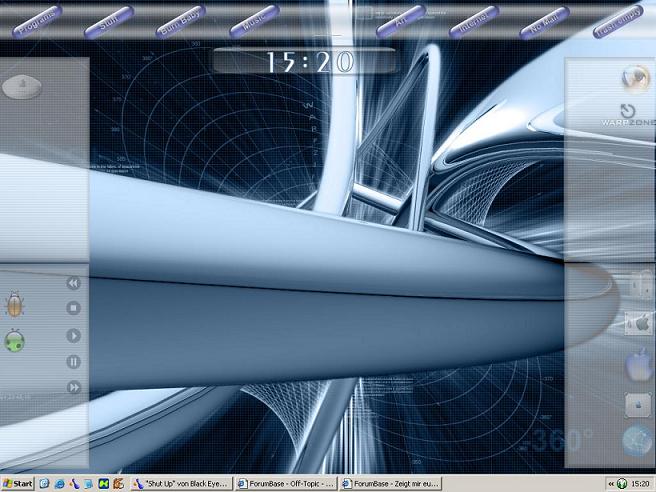
Task: Click the taskbar clock showing 15:20
Action: click(x=640, y=484)
